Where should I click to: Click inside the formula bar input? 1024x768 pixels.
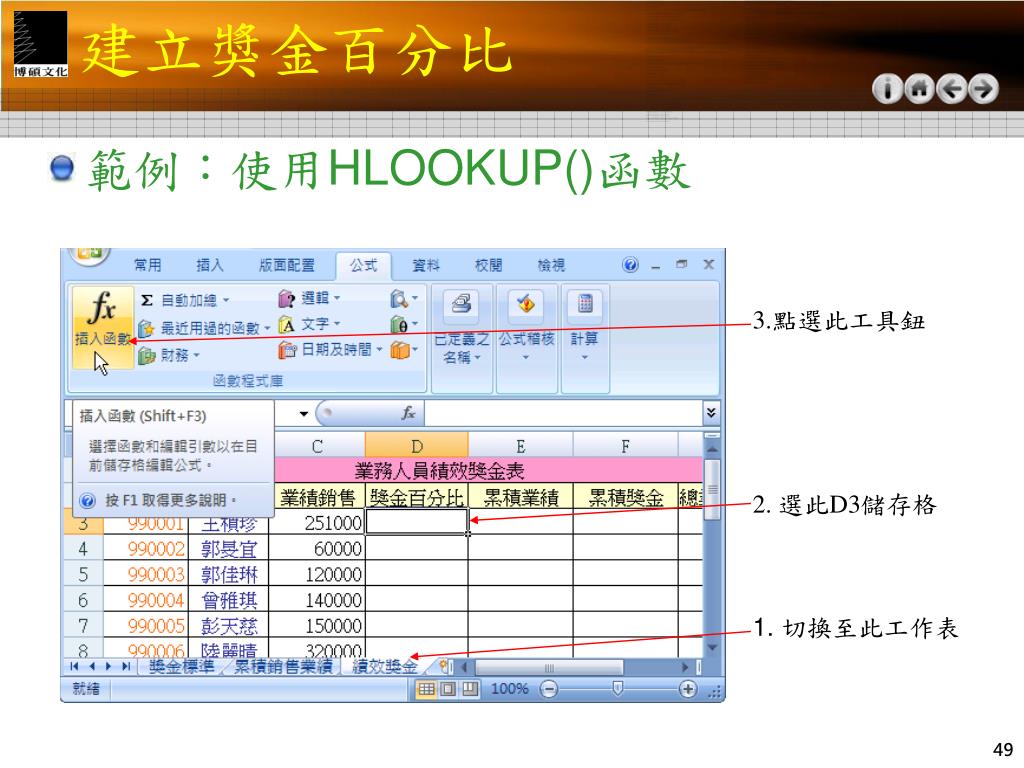pyautogui.click(x=563, y=413)
